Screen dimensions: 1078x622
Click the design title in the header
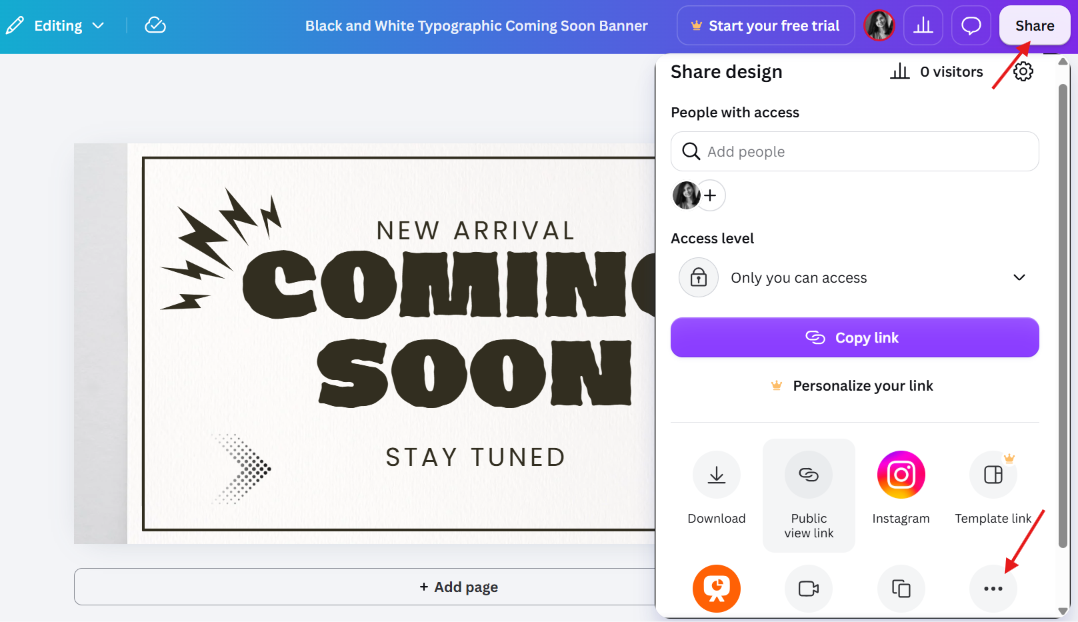coord(476,26)
